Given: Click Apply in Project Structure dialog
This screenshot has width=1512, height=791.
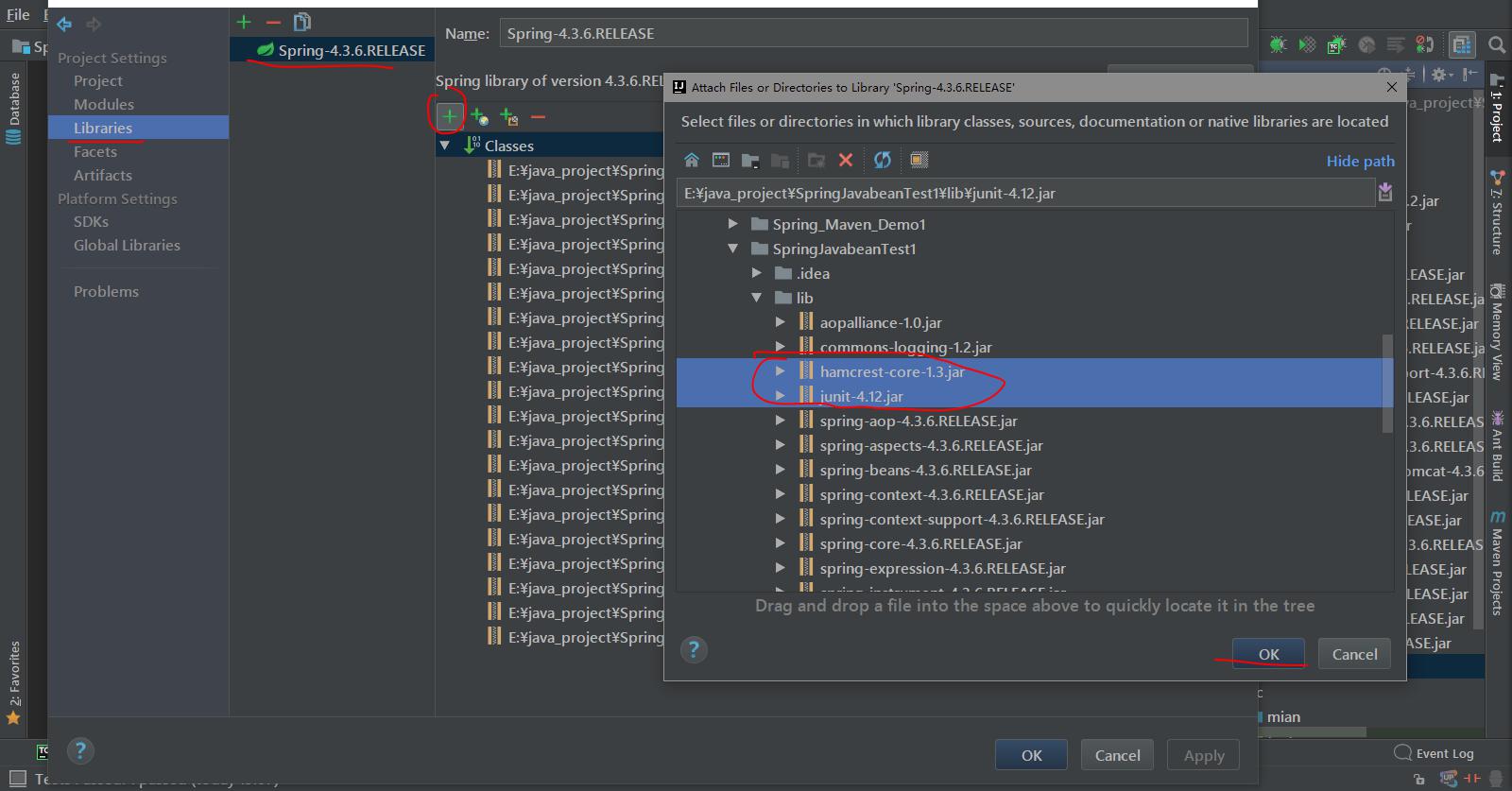Looking at the screenshot, I should point(1203,755).
